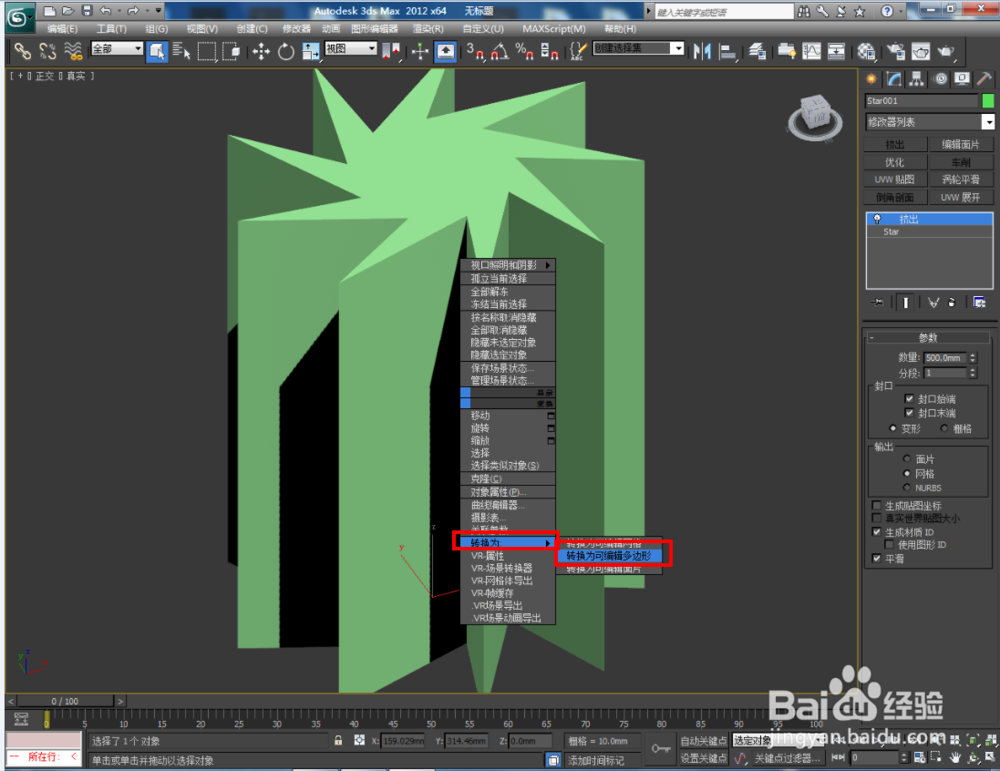1000x771 pixels.
Task: Open the 全部 selection filter dropdown
Action: point(117,48)
